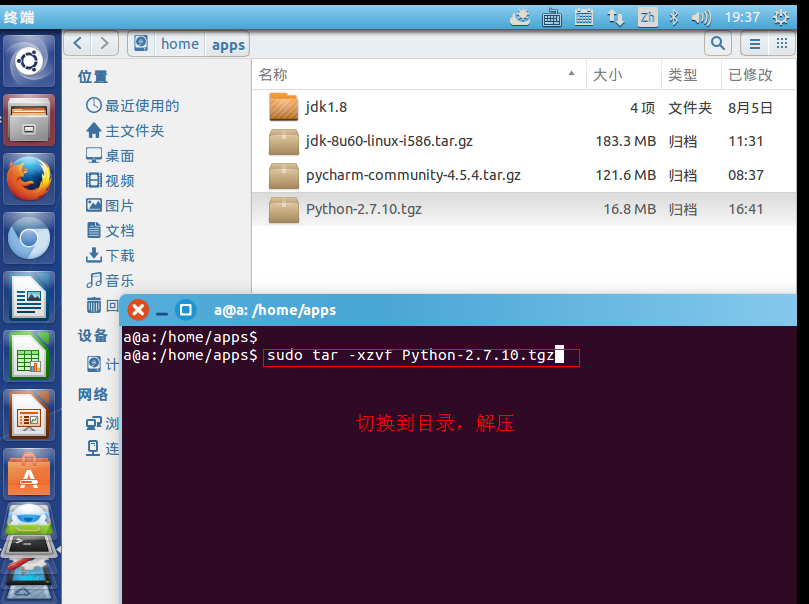Open the 19:37 clock menu
The width and height of the screenshot is (809, 604).
tap(742, 18)
